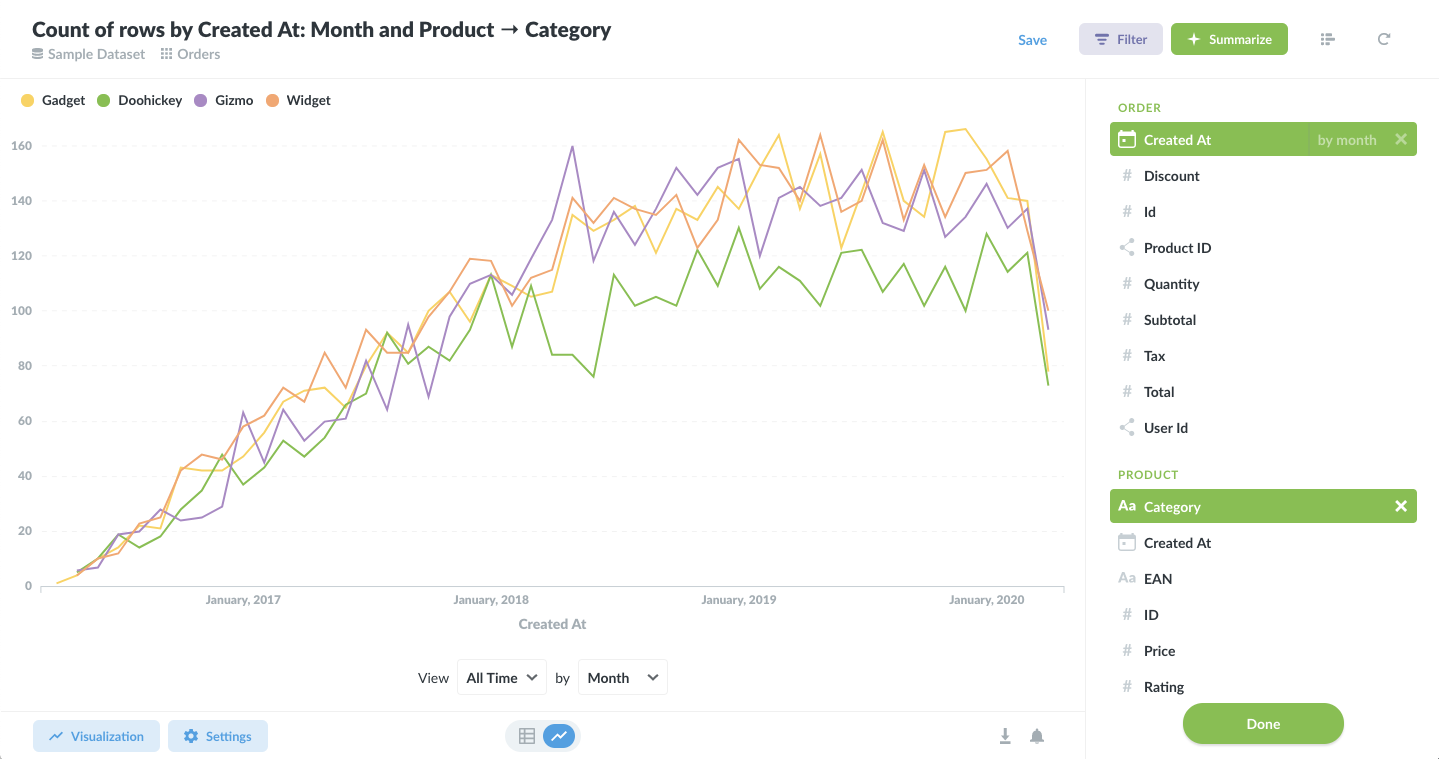Click the alert bell icon
This screenshot has height=759, width=1439.
point(1037,736)
